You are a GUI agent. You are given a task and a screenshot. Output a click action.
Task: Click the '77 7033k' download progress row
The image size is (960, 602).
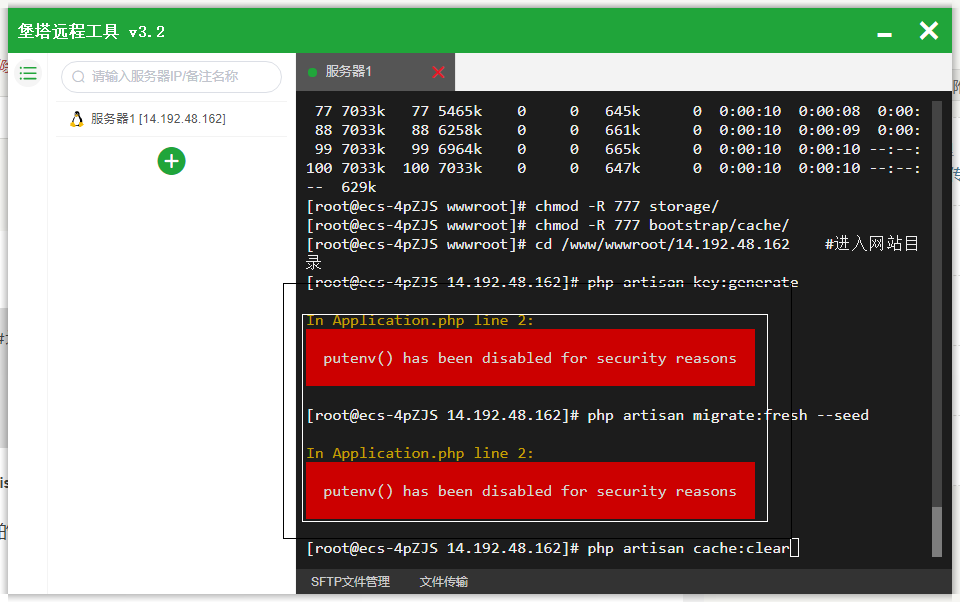(617, 111)
